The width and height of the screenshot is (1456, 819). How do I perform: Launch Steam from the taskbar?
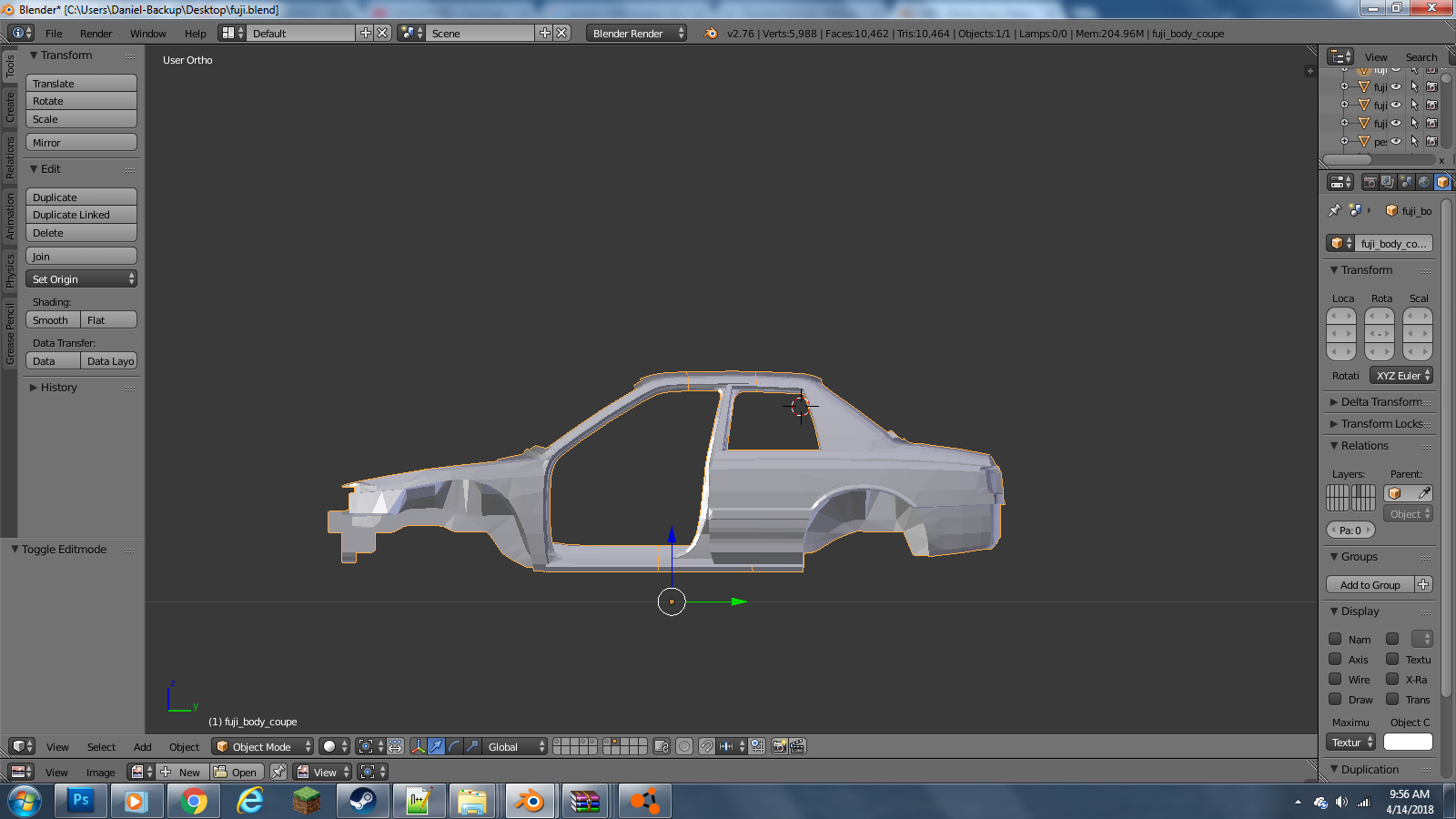click(x=363, y=801)
